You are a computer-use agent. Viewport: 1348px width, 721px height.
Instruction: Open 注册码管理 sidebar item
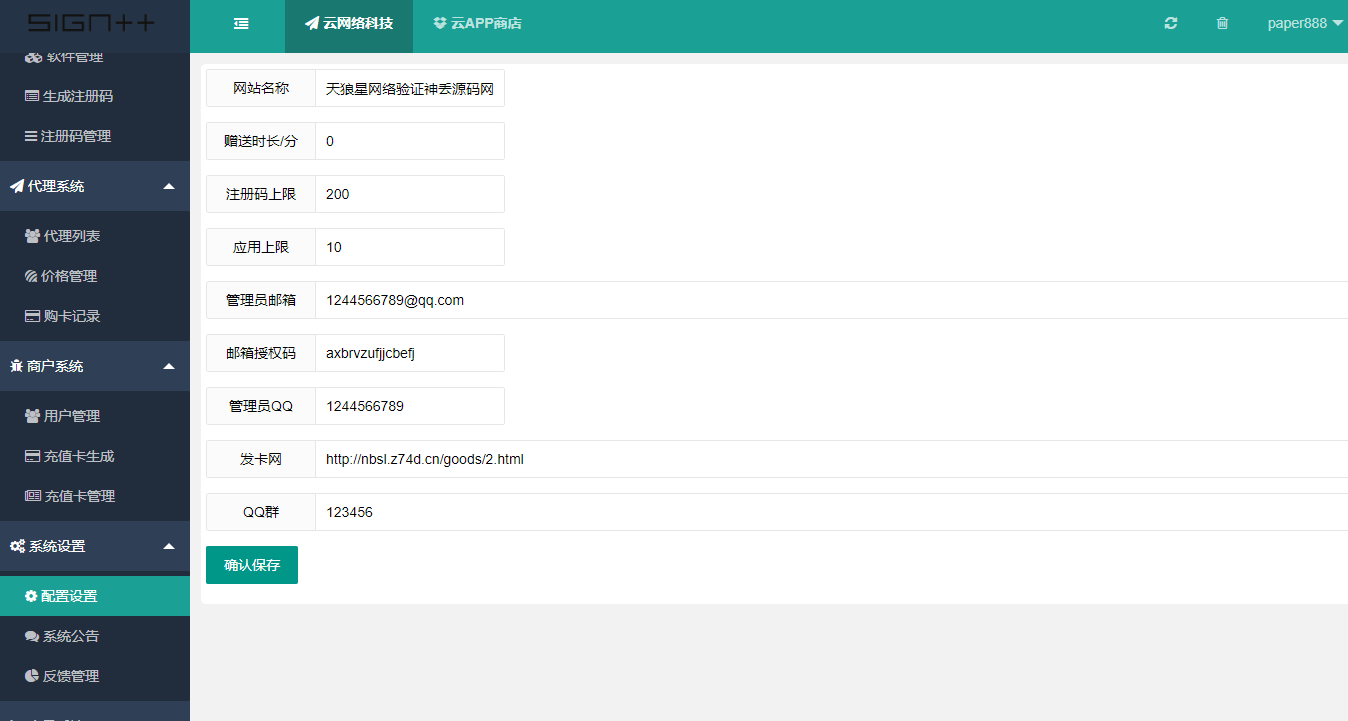tap(75, 136)
